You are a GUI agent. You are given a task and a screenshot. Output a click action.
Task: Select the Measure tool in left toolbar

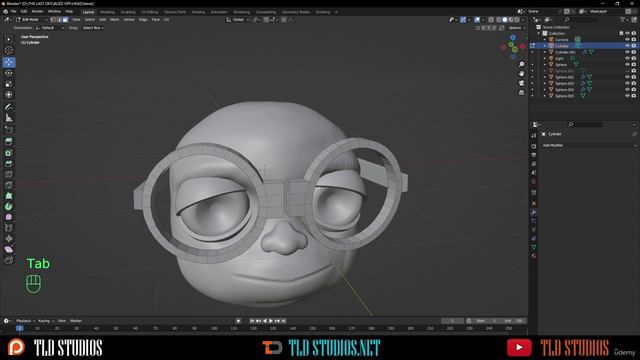pyautogui.click(x=9, y=118)
